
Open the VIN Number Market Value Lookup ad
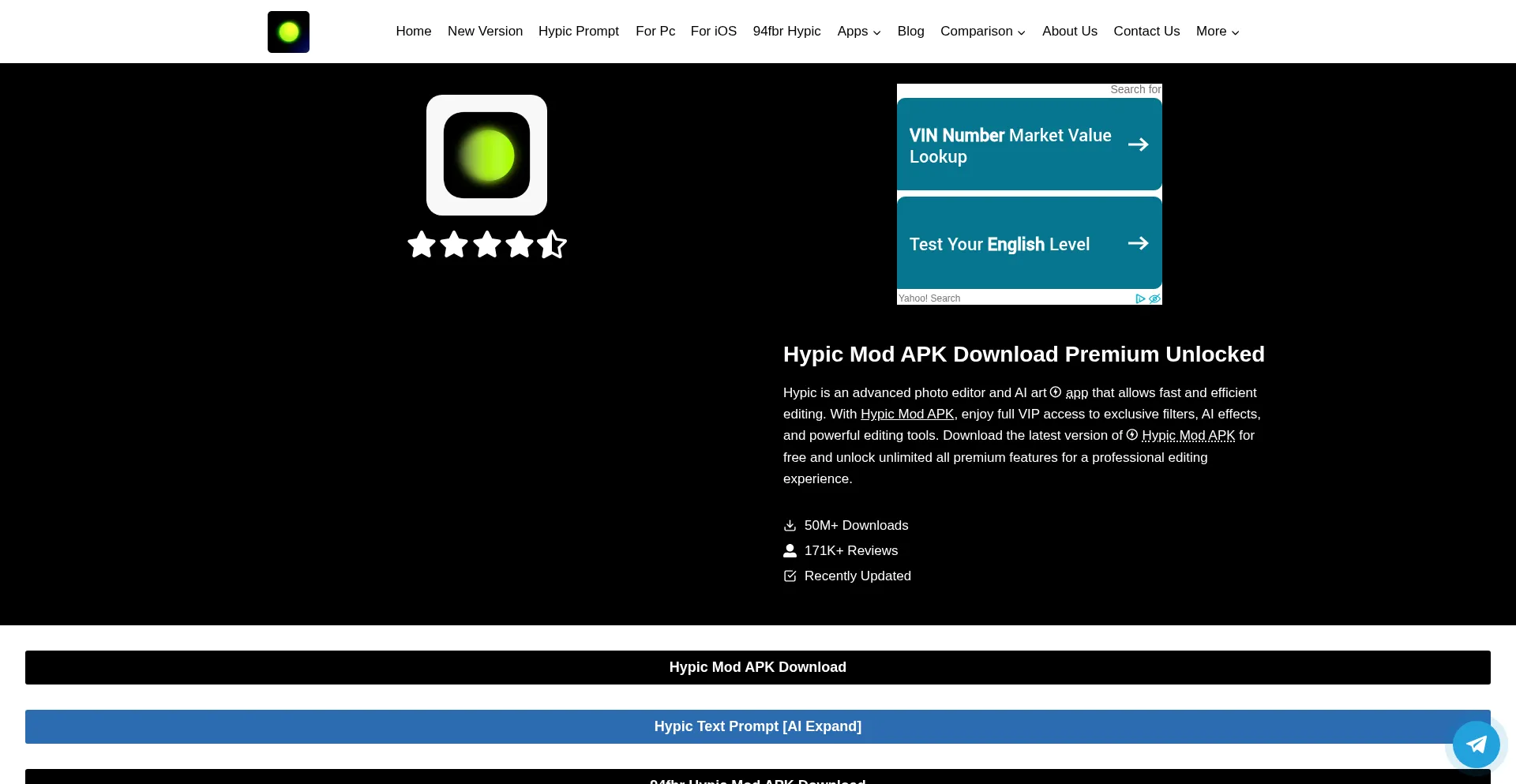tap(1030, 144)
